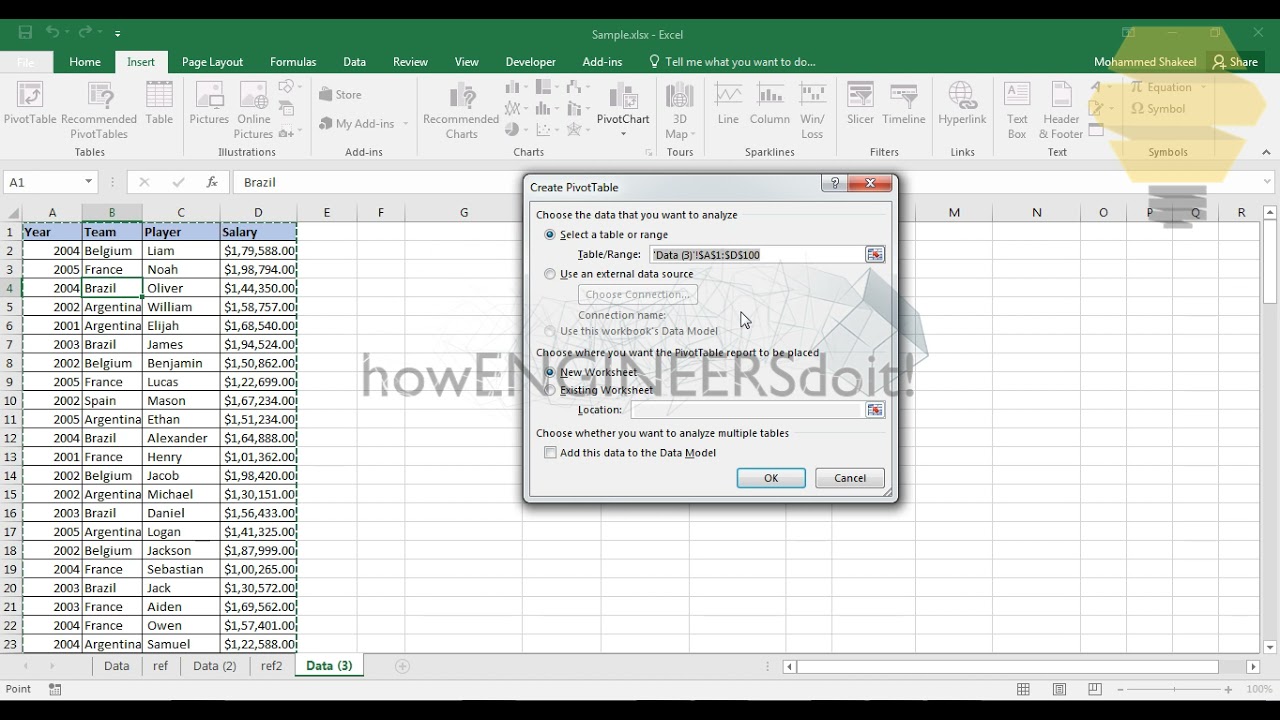This screenshot has width=1280, height=720.
Task: Click zoom out minus button
Action: coord(1120,690)
